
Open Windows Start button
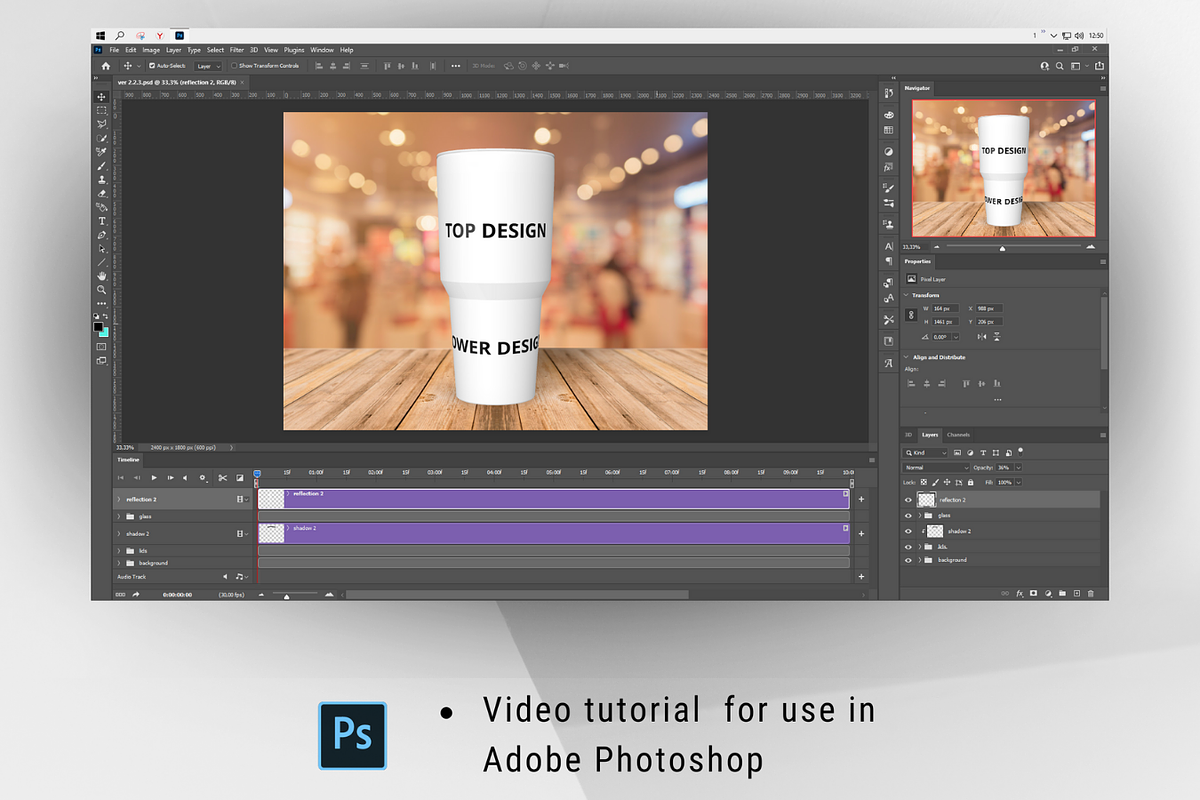(x=102, y=35)
